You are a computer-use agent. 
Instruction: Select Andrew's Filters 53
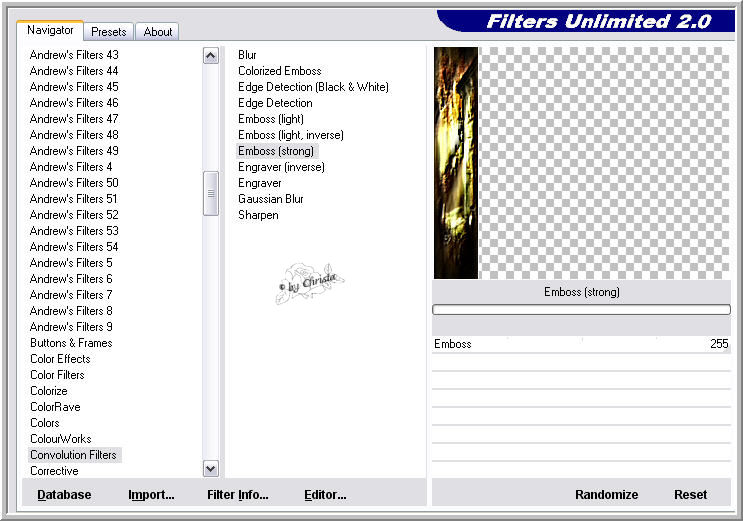[x=74, y=231]
